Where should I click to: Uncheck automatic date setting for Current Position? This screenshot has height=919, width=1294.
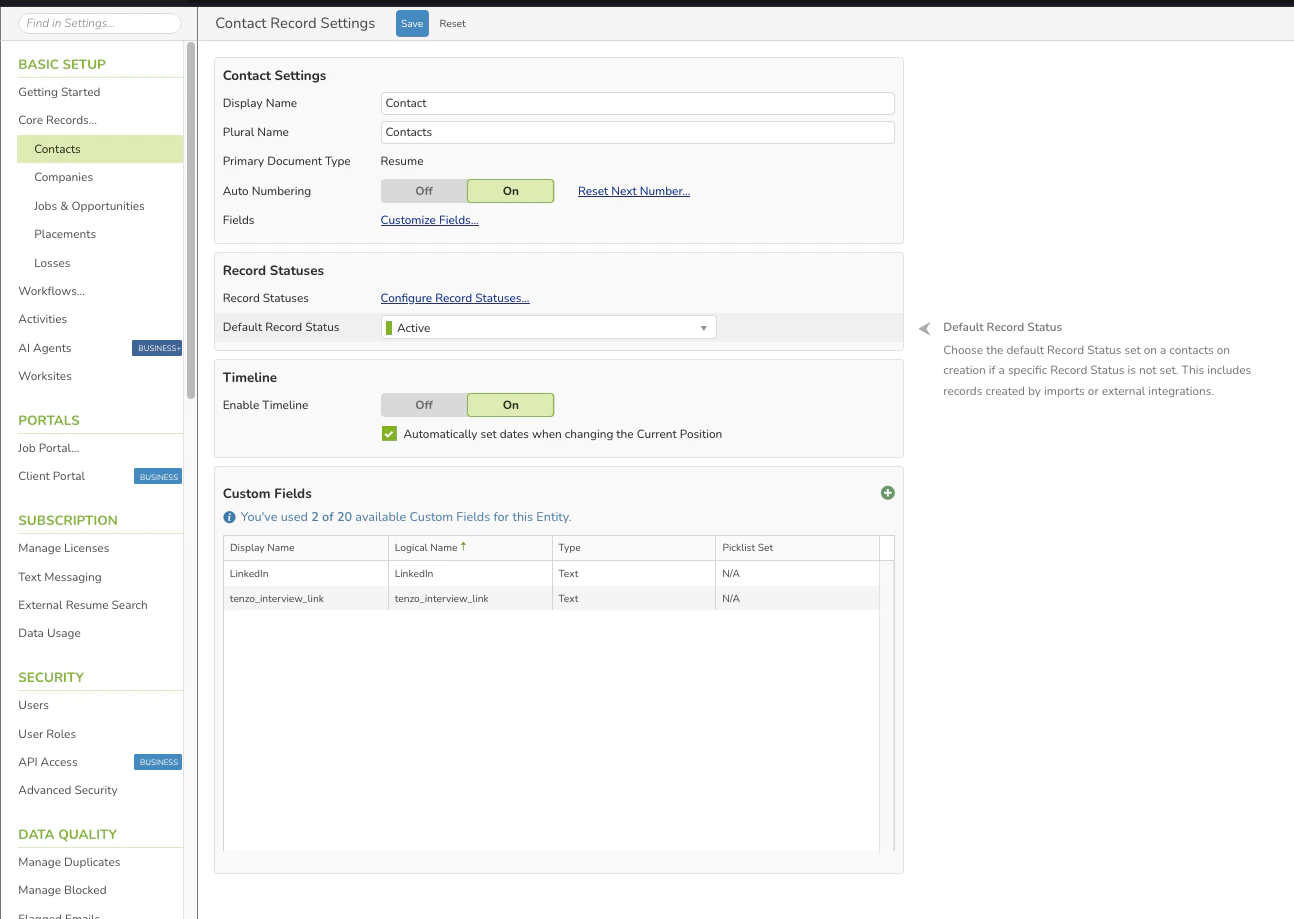coord(389,433)
